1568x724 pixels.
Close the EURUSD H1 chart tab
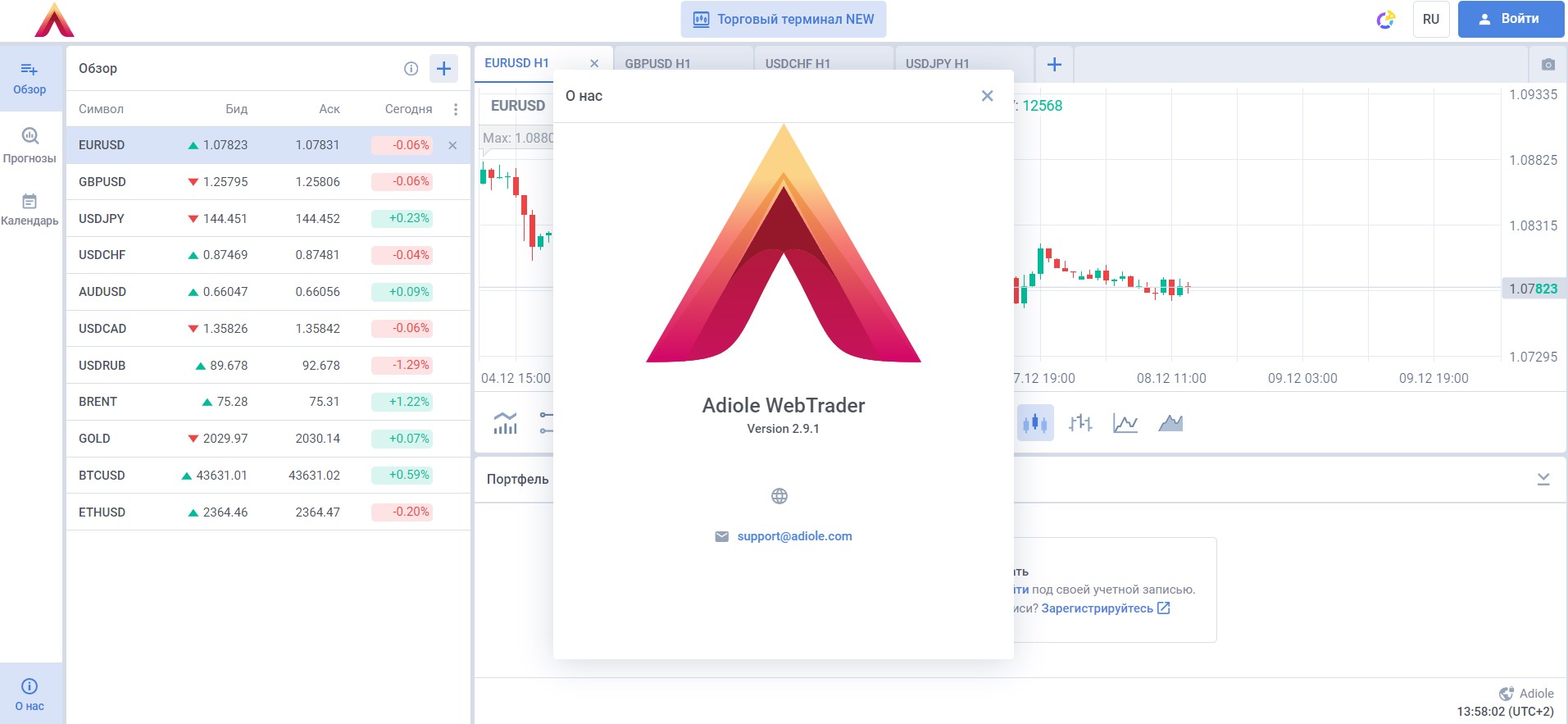tap(594, 63)
